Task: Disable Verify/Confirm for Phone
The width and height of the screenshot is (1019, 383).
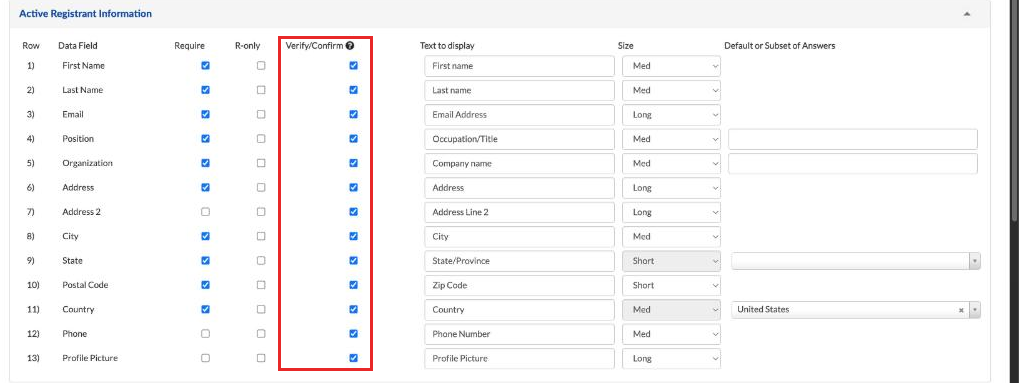Action: coord(354,334)
